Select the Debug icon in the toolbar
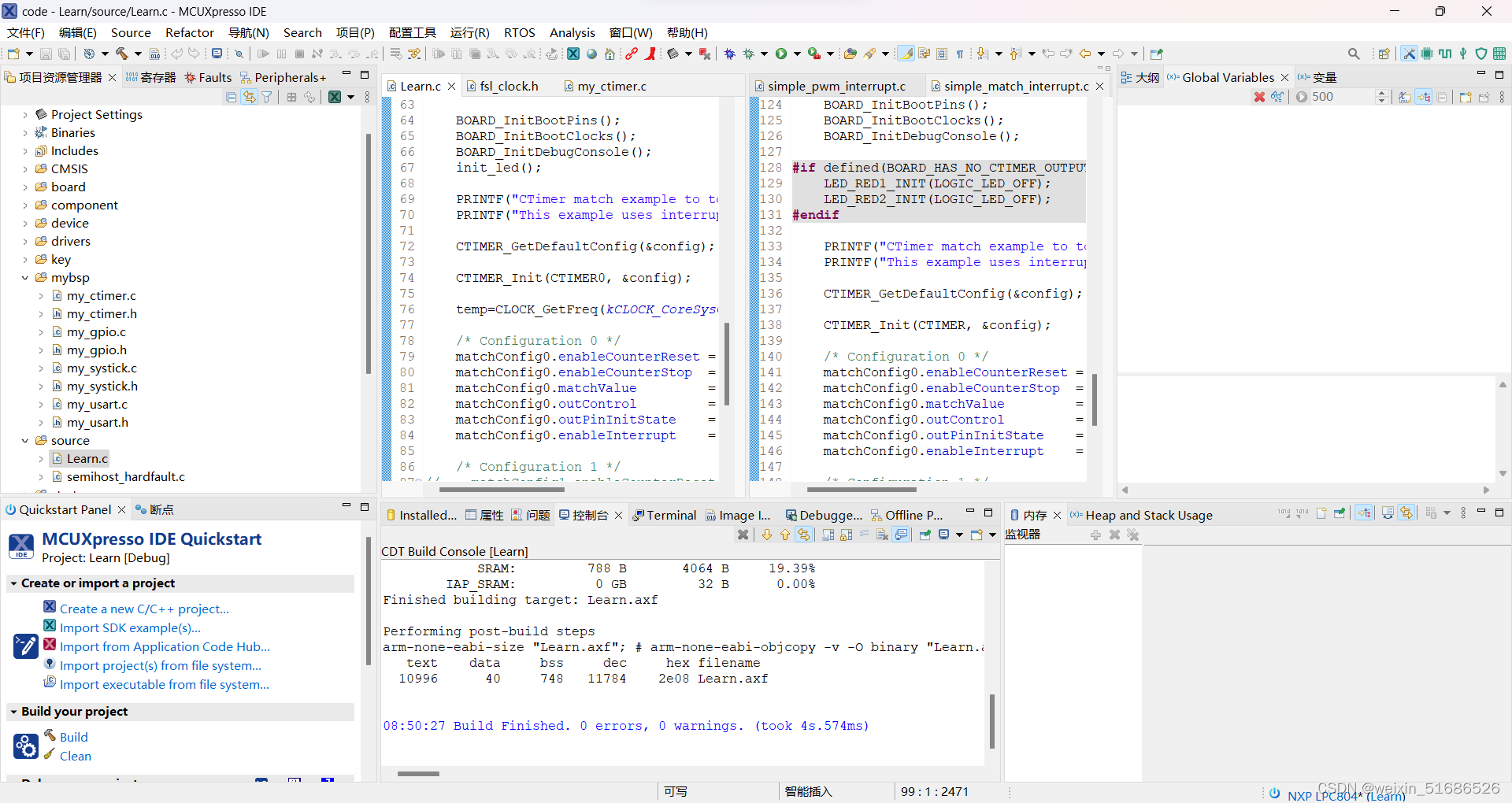This screenshot has width=1512, height=803. coord(731,53)
